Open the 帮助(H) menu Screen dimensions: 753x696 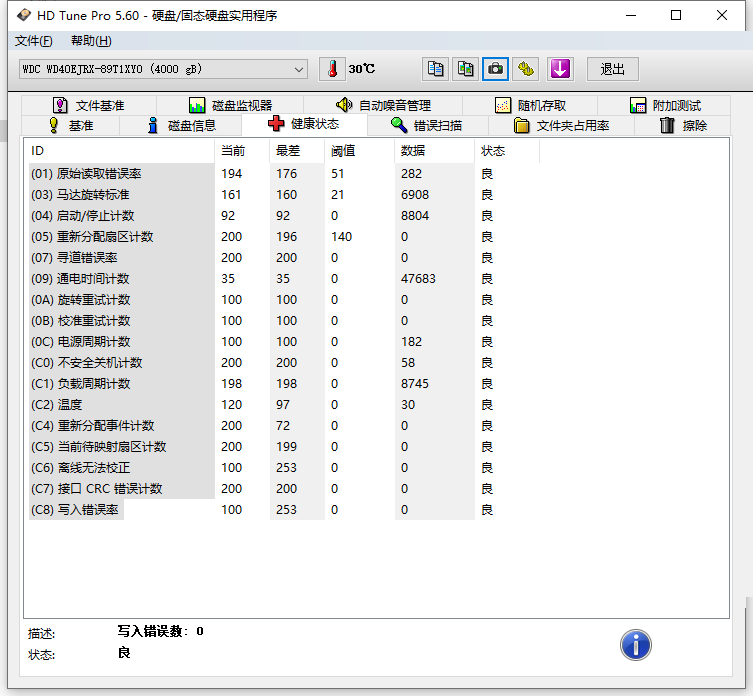(x=91, y=41)
